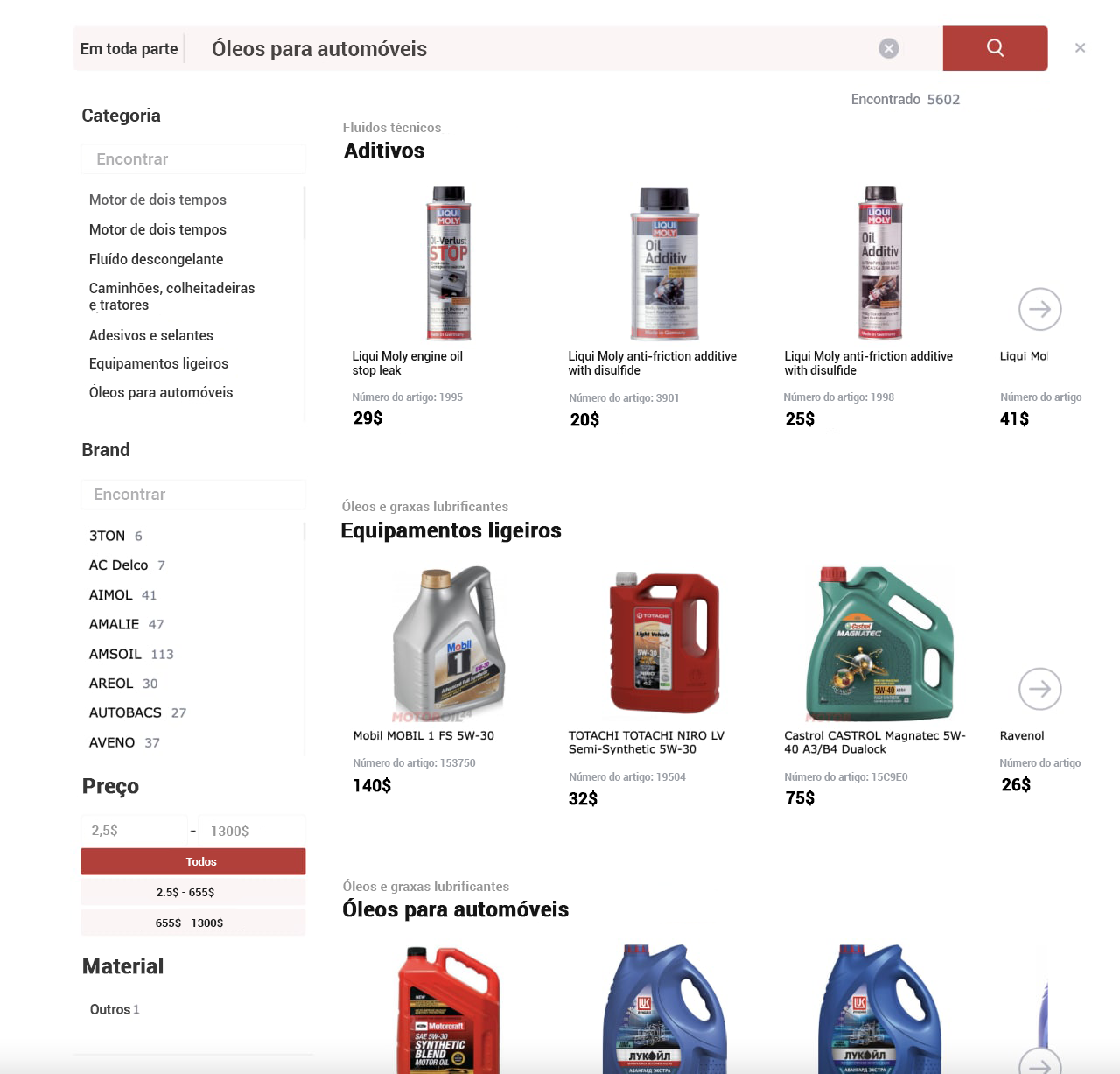The width and height of the screenshot is (1120, 1074).
Task: Focus the minimum price 2,5$ field
Action: [134, 831]
